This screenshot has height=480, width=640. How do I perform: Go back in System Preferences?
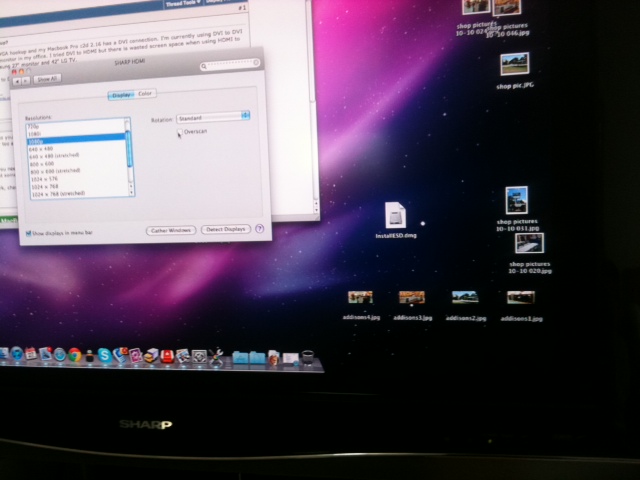[x=17, y=81]
